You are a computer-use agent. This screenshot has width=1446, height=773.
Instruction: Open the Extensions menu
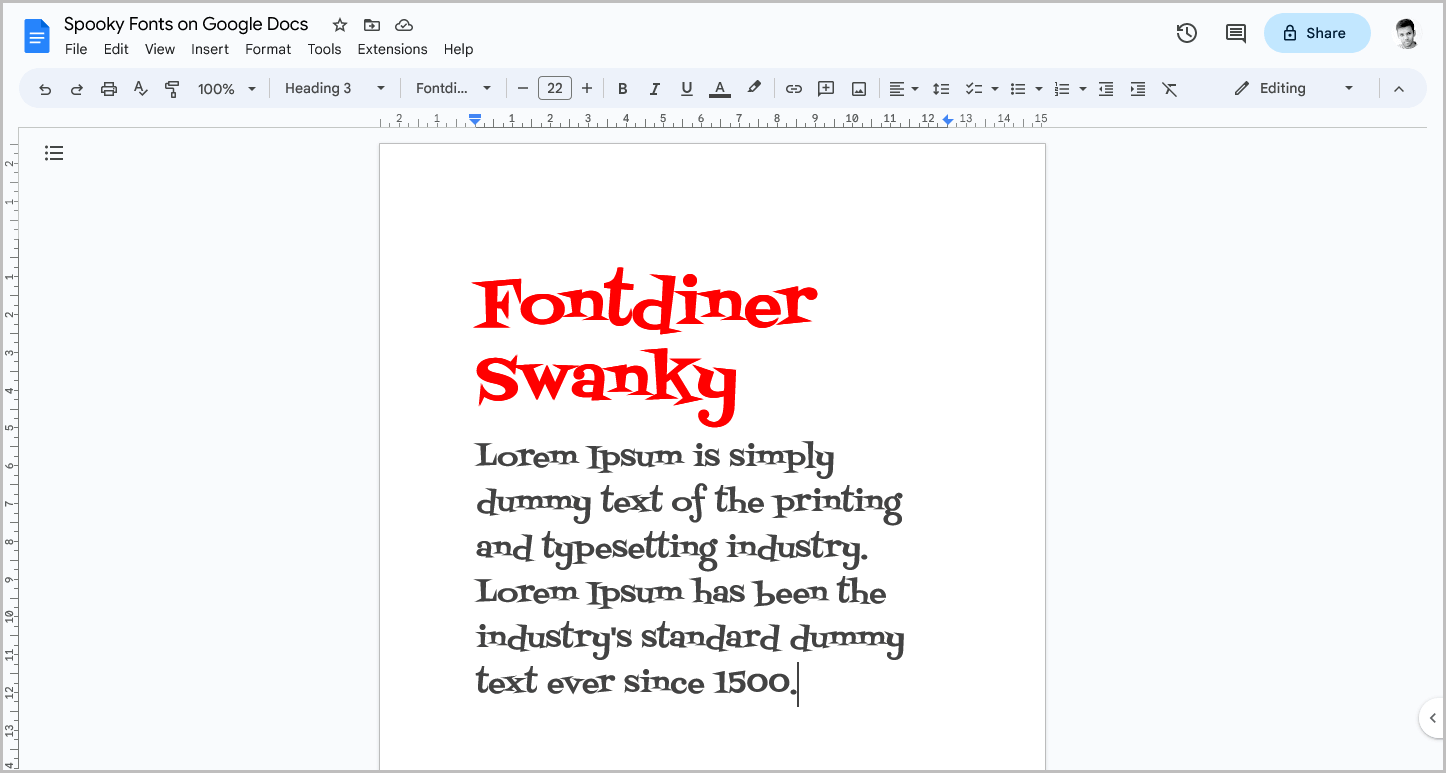[392, 48]
